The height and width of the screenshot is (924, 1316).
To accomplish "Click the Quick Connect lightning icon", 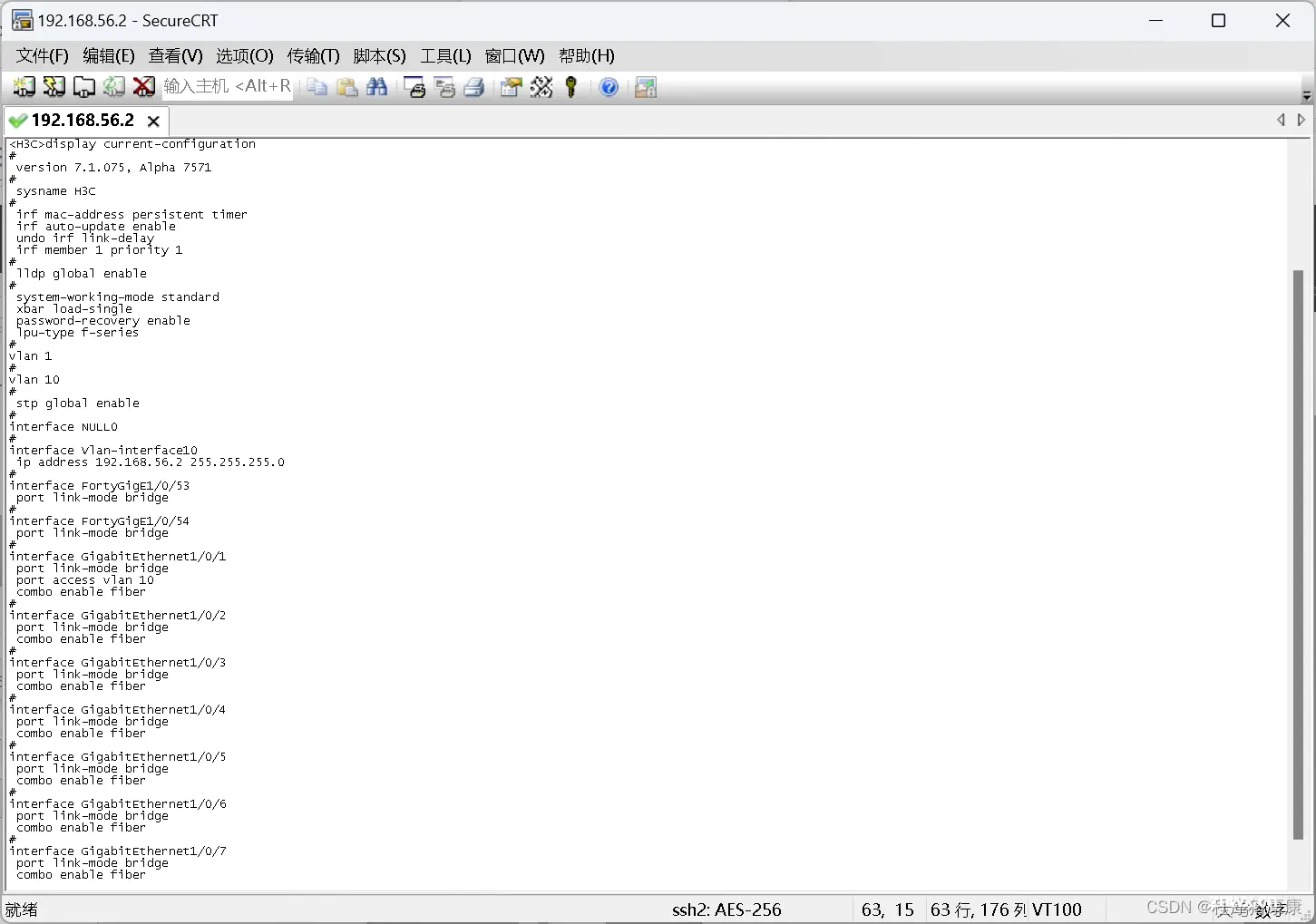I will click(x=54, y=87).
